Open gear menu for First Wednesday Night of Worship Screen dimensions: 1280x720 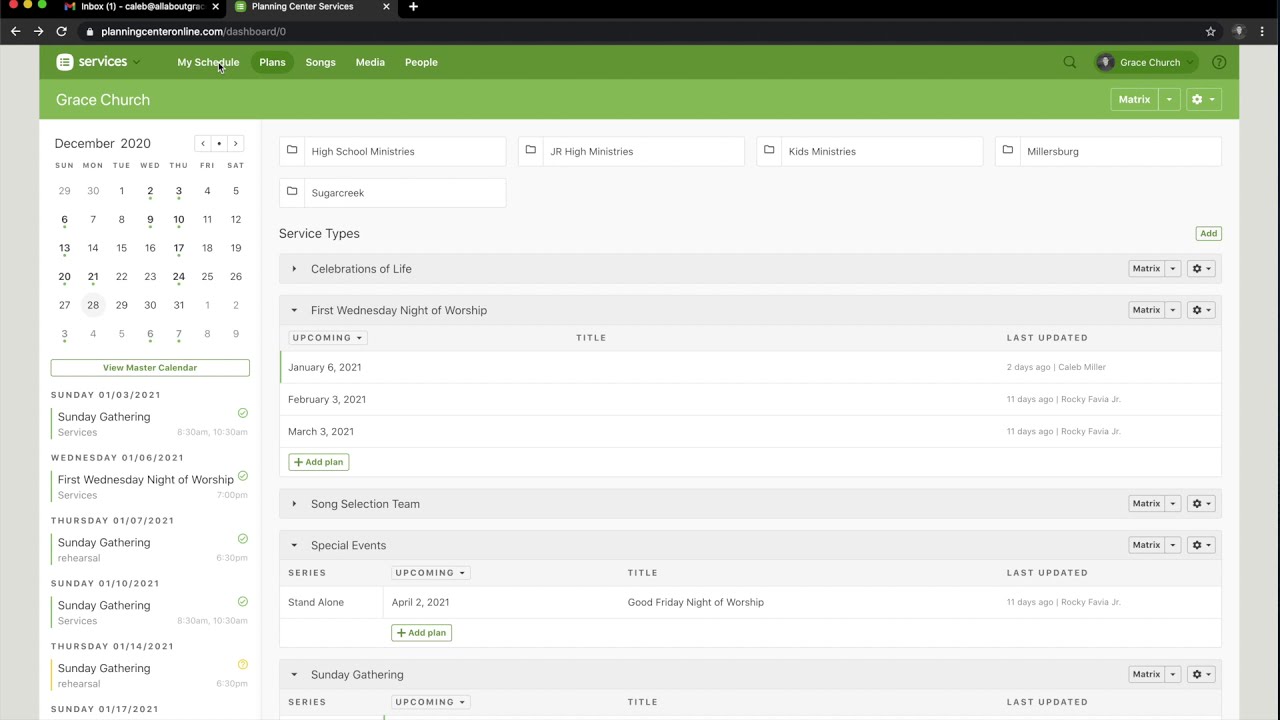click(1202, 310)
